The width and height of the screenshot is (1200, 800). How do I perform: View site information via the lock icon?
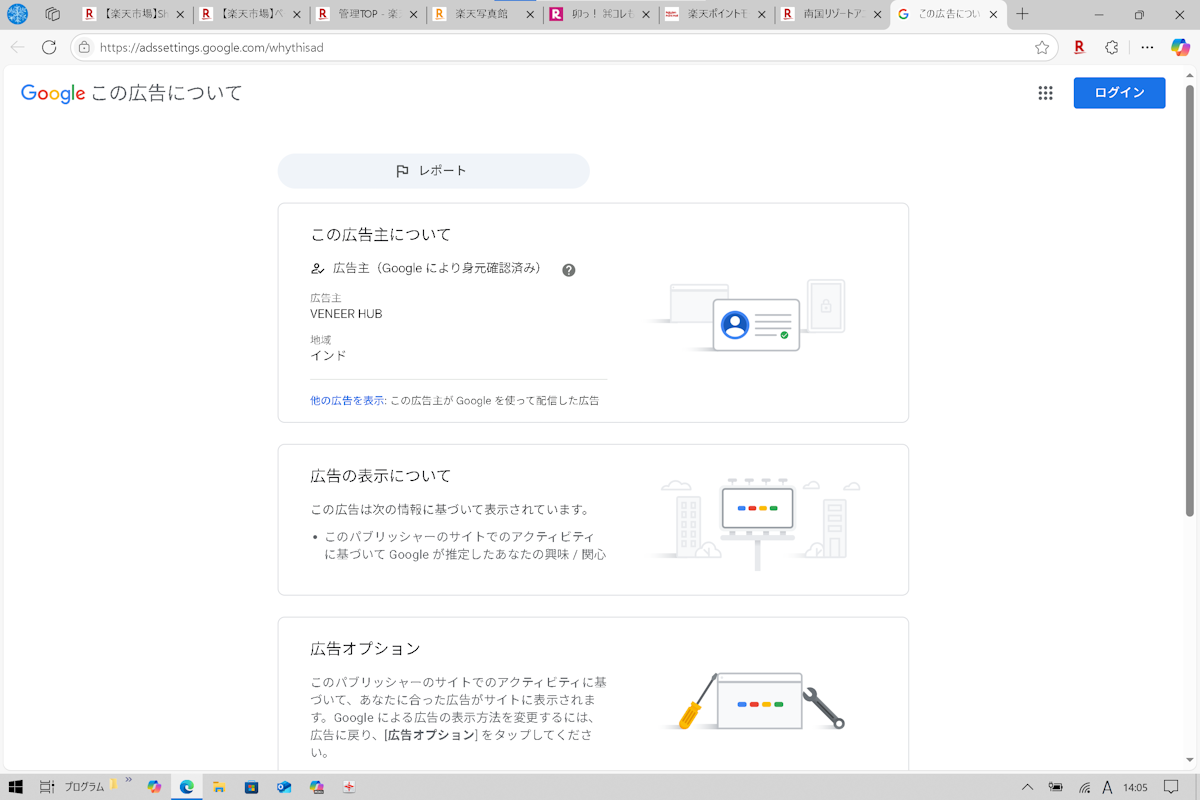coord(84,47)
